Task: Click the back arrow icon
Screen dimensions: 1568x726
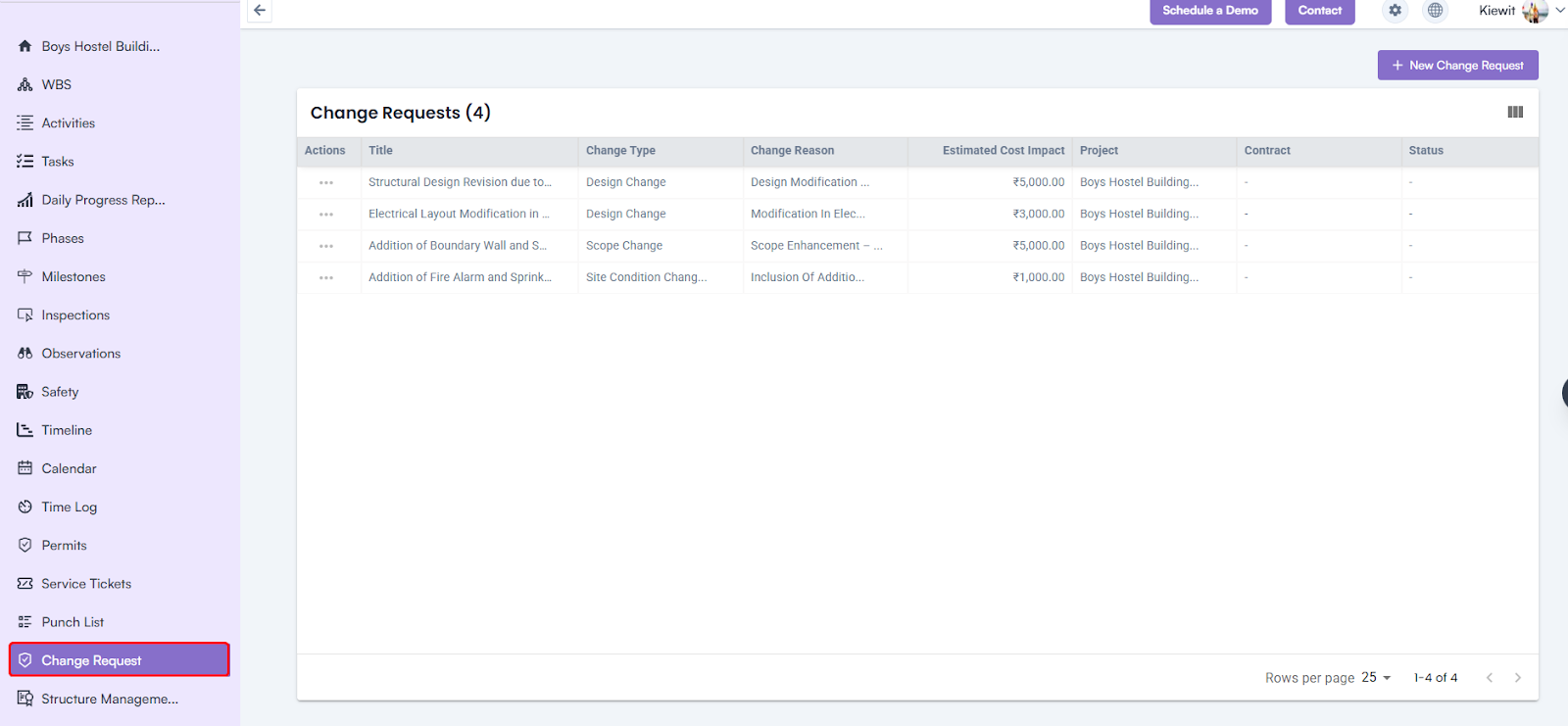Action: (x=260, y=11)
